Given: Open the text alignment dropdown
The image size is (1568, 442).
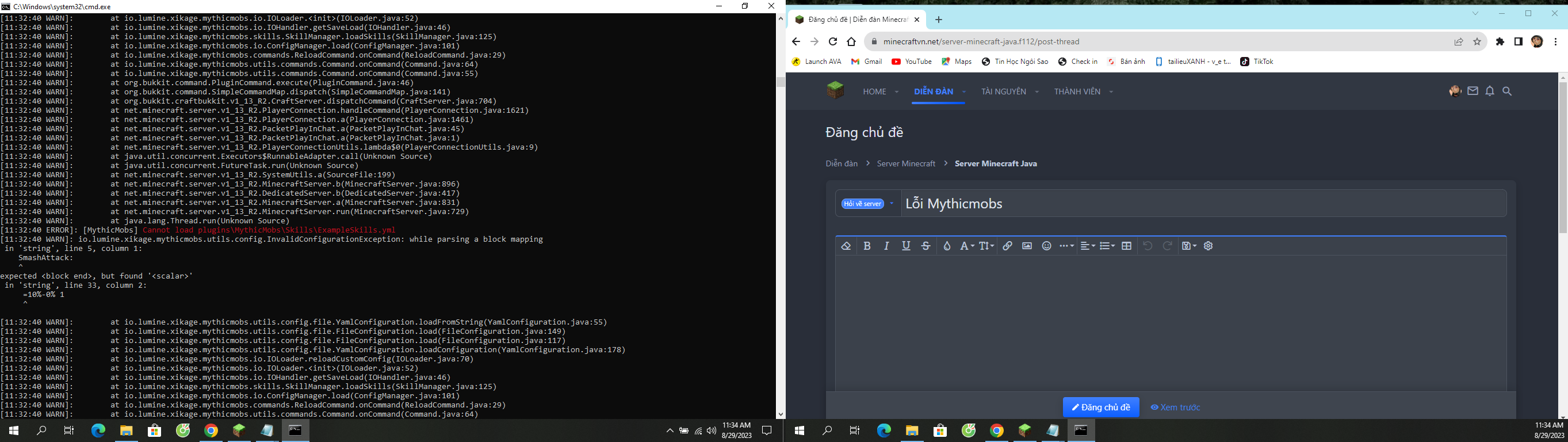Looking at the screenshot, I should (1087, 246).
